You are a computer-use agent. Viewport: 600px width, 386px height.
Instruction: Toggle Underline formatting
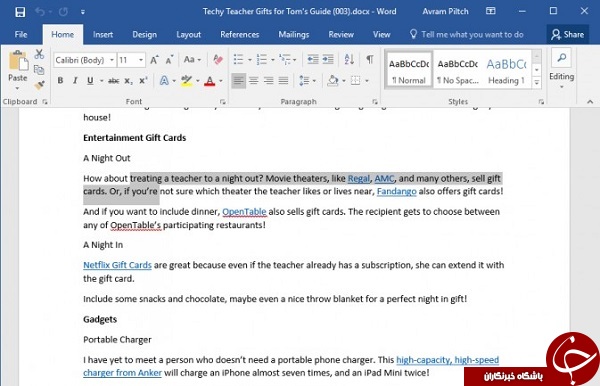(x=90, y=81)
